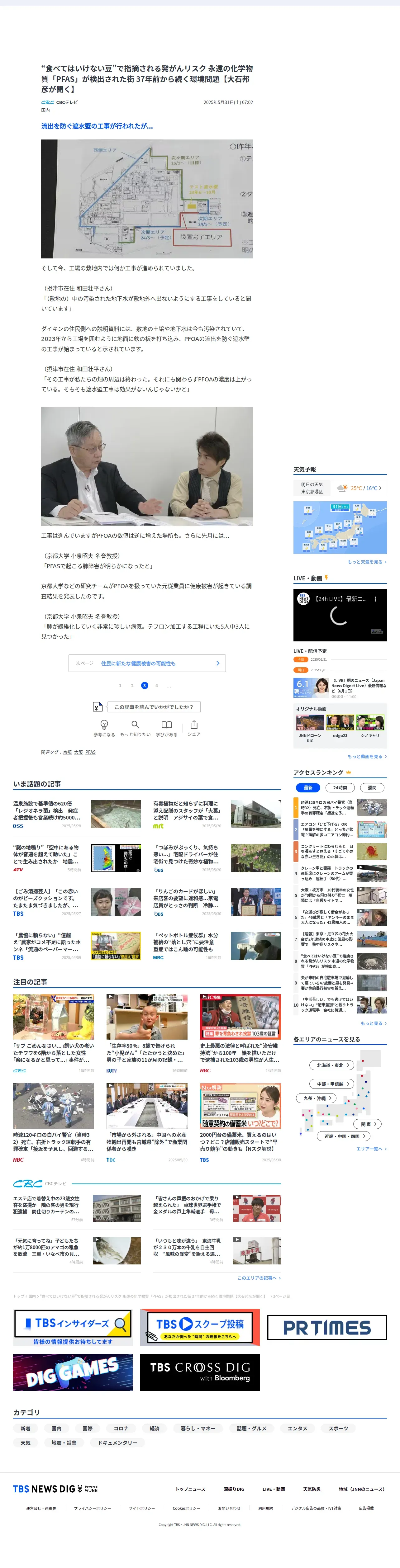This screenshot has width=400, height=1568.
Task: Select the コロナ category chip
Action: [121, 1428]
